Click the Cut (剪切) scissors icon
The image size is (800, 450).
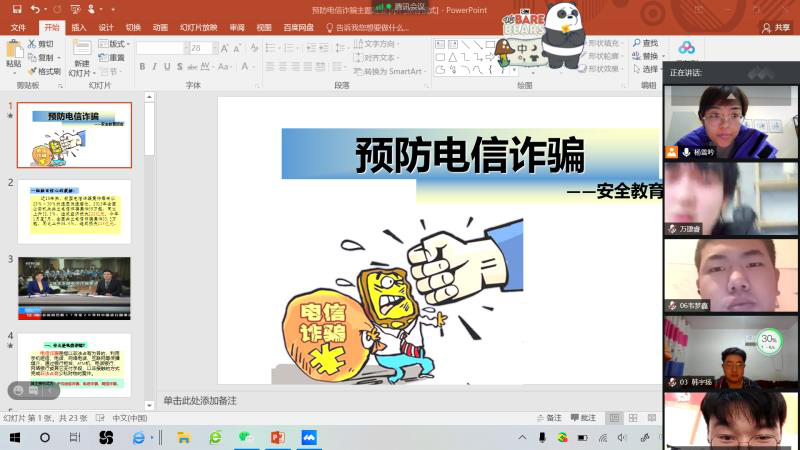[x=40, y=44]
